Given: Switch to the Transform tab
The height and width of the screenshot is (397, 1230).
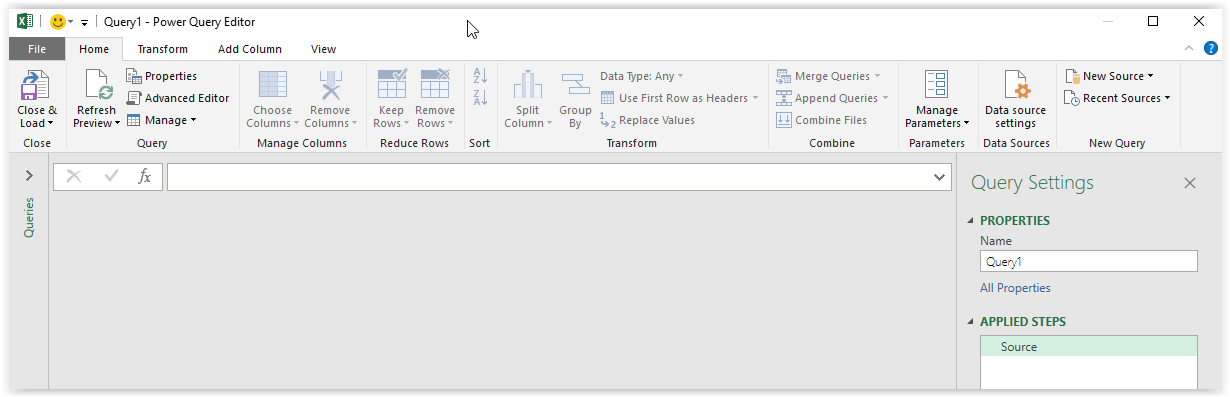Looking at the screenshot, I should click(x=162, y=49).
